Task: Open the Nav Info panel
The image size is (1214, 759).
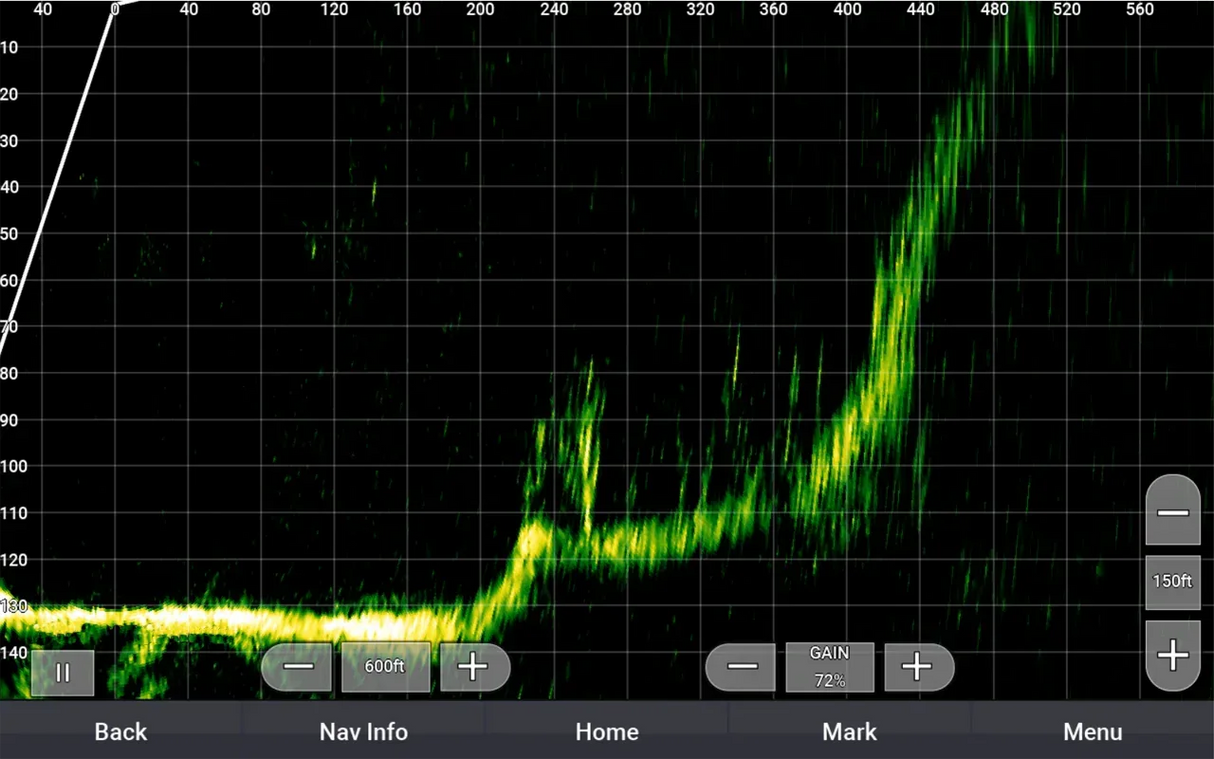Action: [x=363, y=732]
